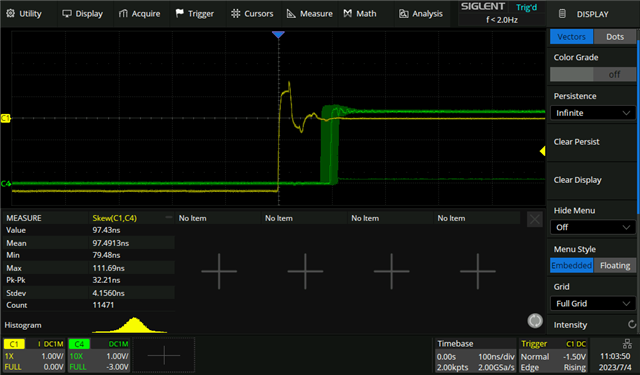Click the Trig'd status indicator
This screenshot has height=375, width=640.
(527, 8)
